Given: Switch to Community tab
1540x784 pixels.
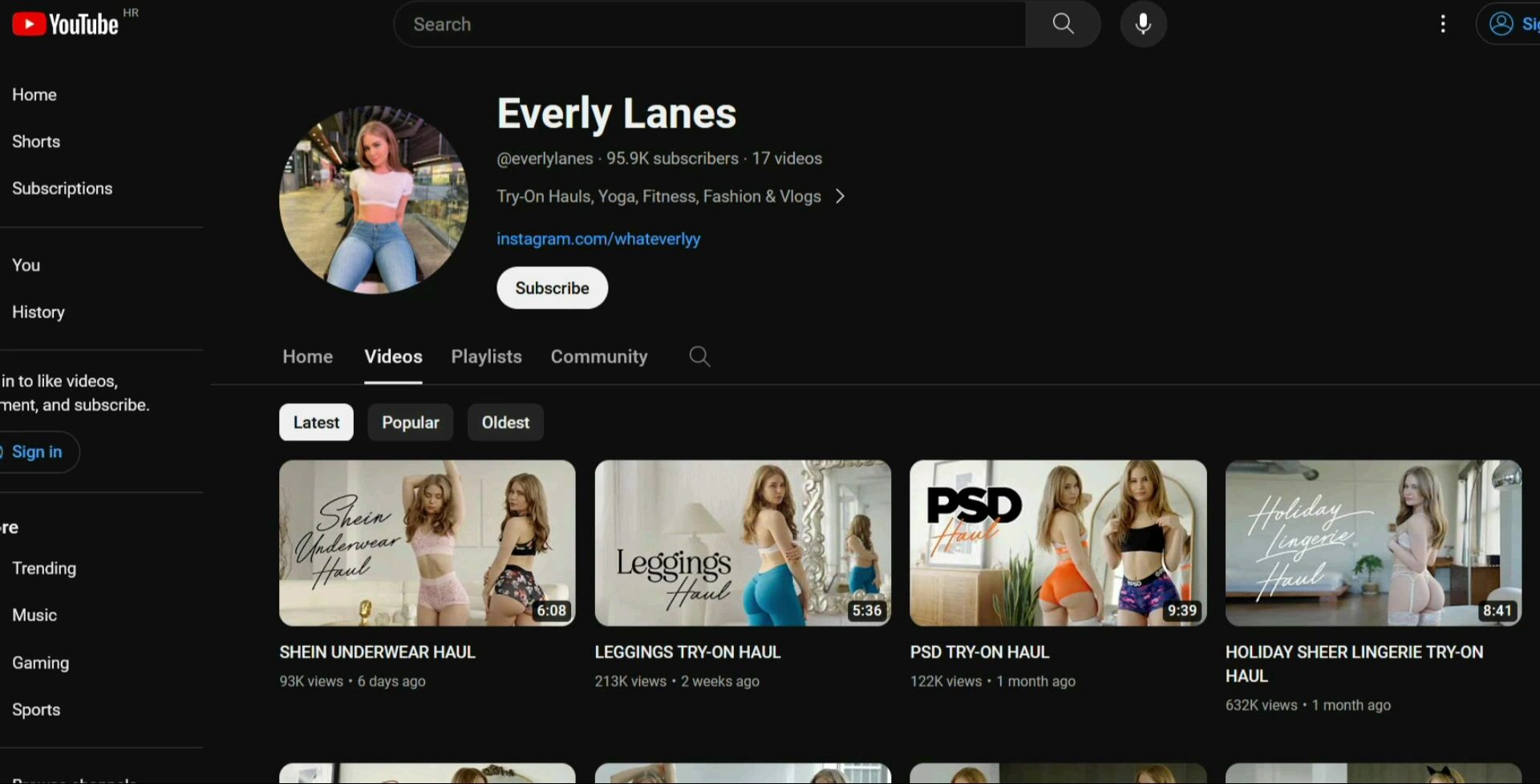Looking at the screenshot, I should pos(599,357).
